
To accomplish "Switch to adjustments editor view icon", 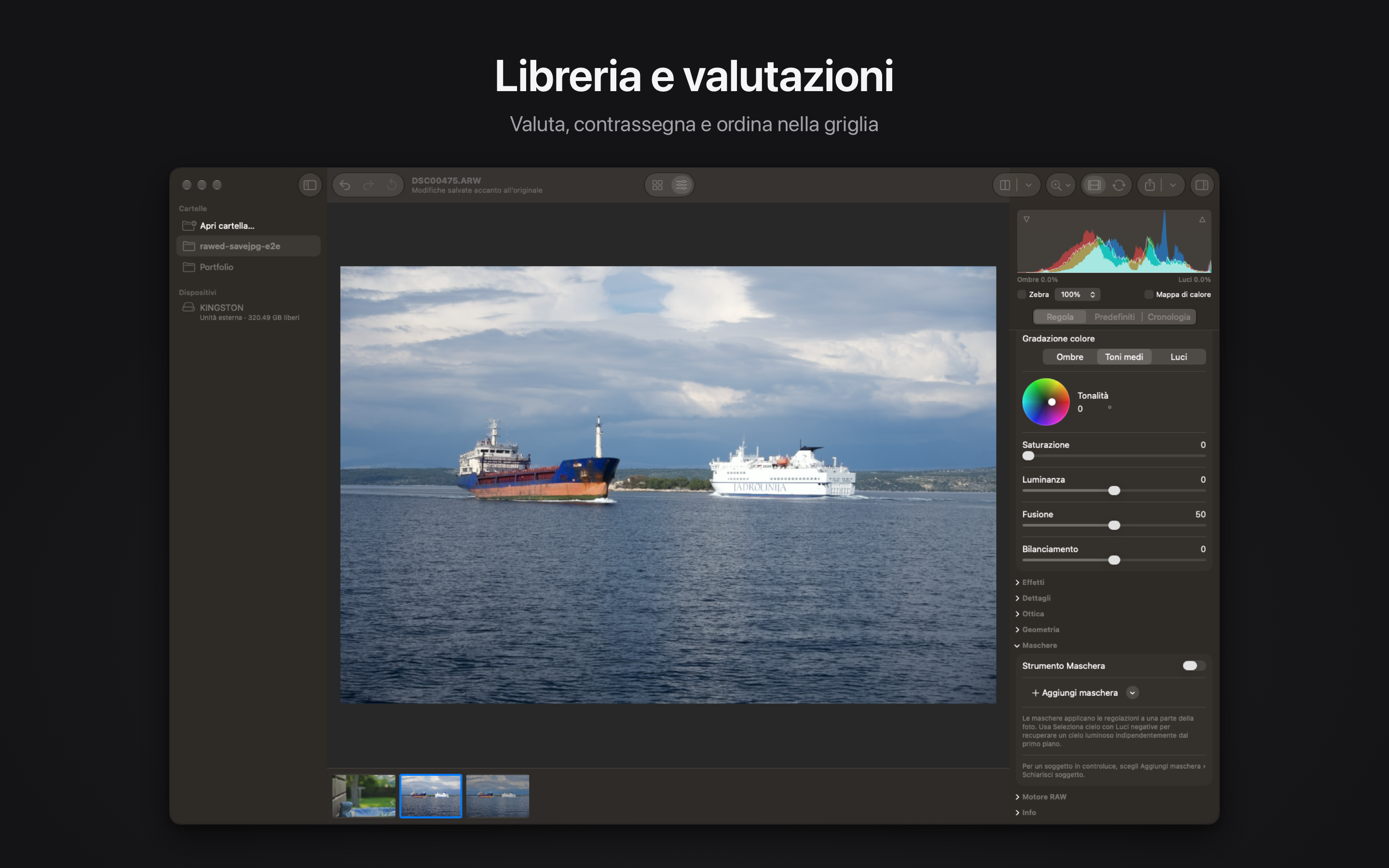I will coord(681,185).
